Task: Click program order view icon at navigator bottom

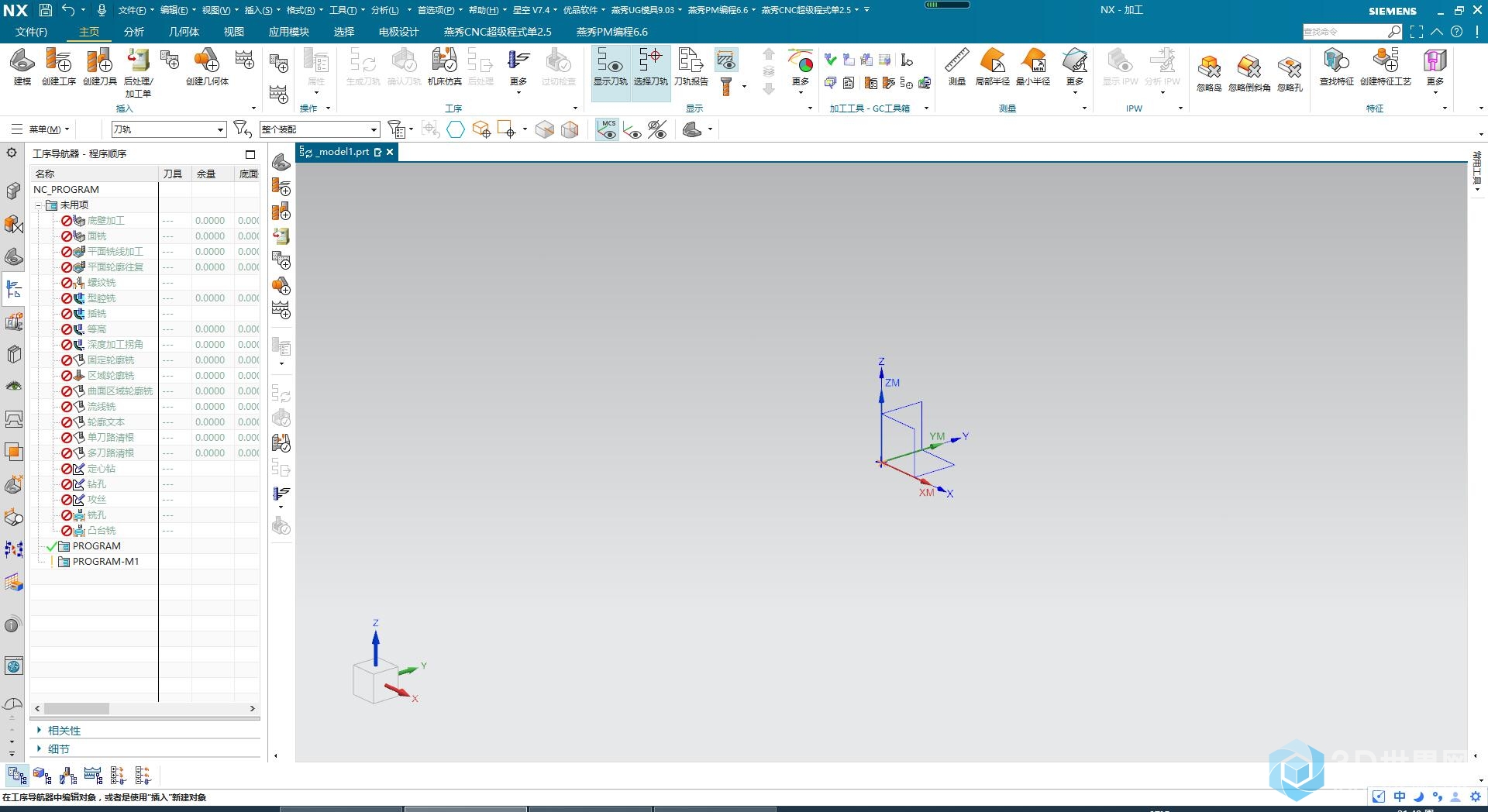Action: [x=17, y=775]
